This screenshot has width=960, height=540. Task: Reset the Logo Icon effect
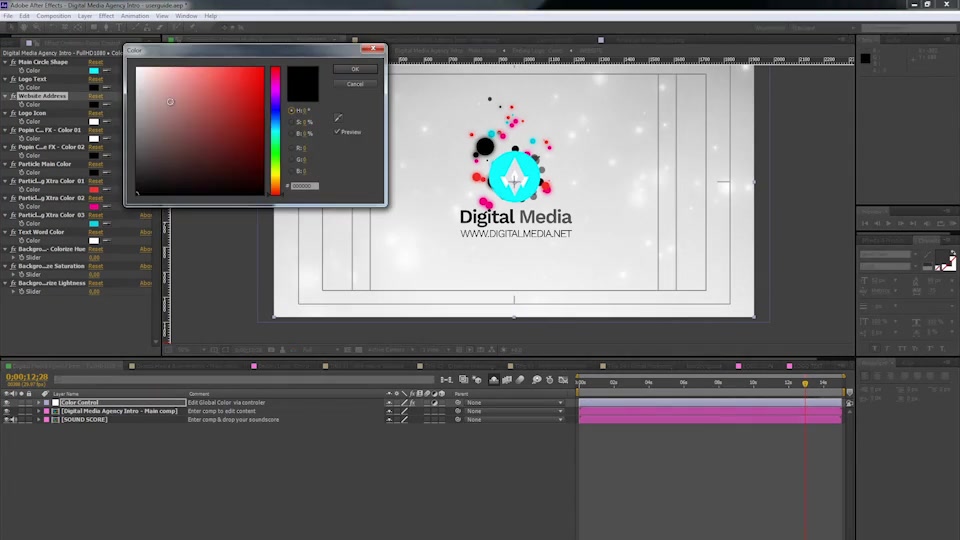(96, 113)
